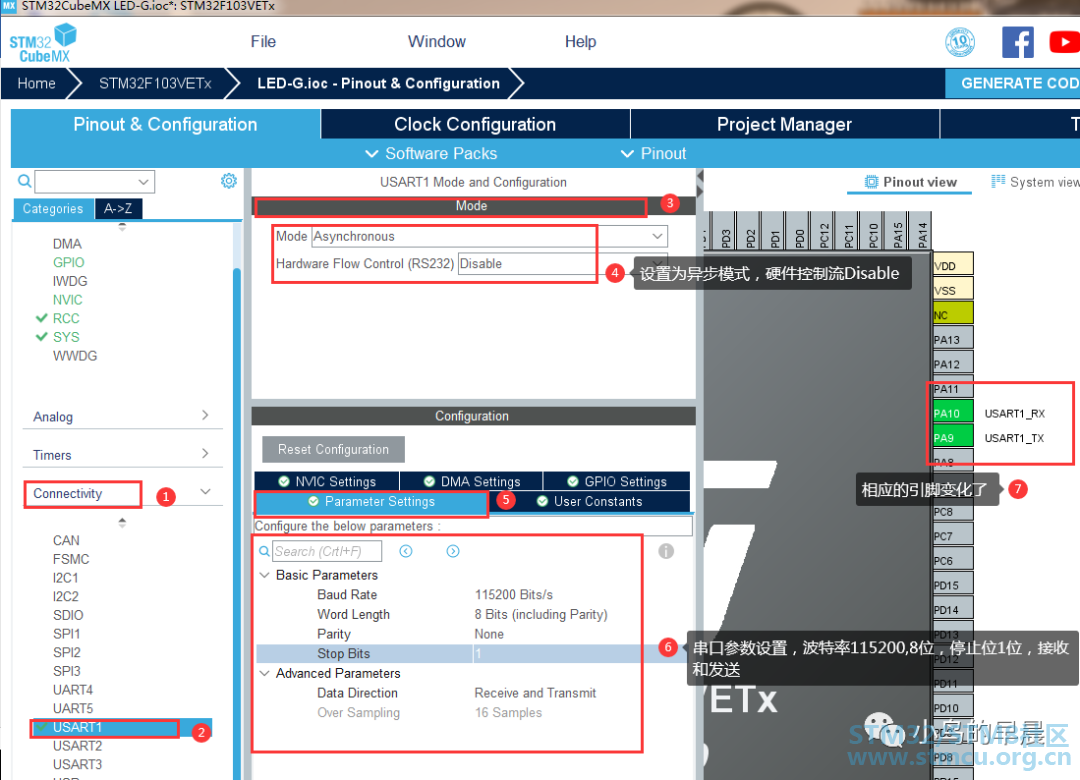Select GPIO in system core list
Image resolution: width=1080 pixels, height=780 pixels.
coord(69,263)
